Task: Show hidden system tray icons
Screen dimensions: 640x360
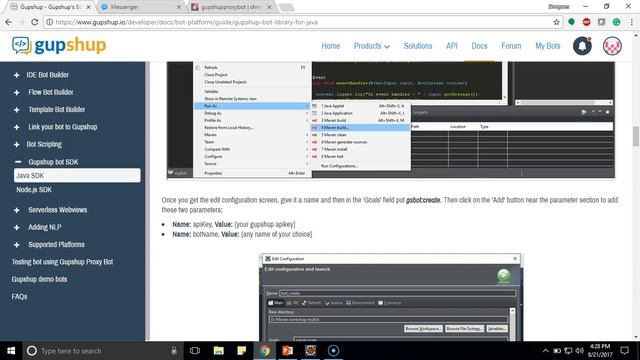Action: pyautogui.click(x=546, y=351)
